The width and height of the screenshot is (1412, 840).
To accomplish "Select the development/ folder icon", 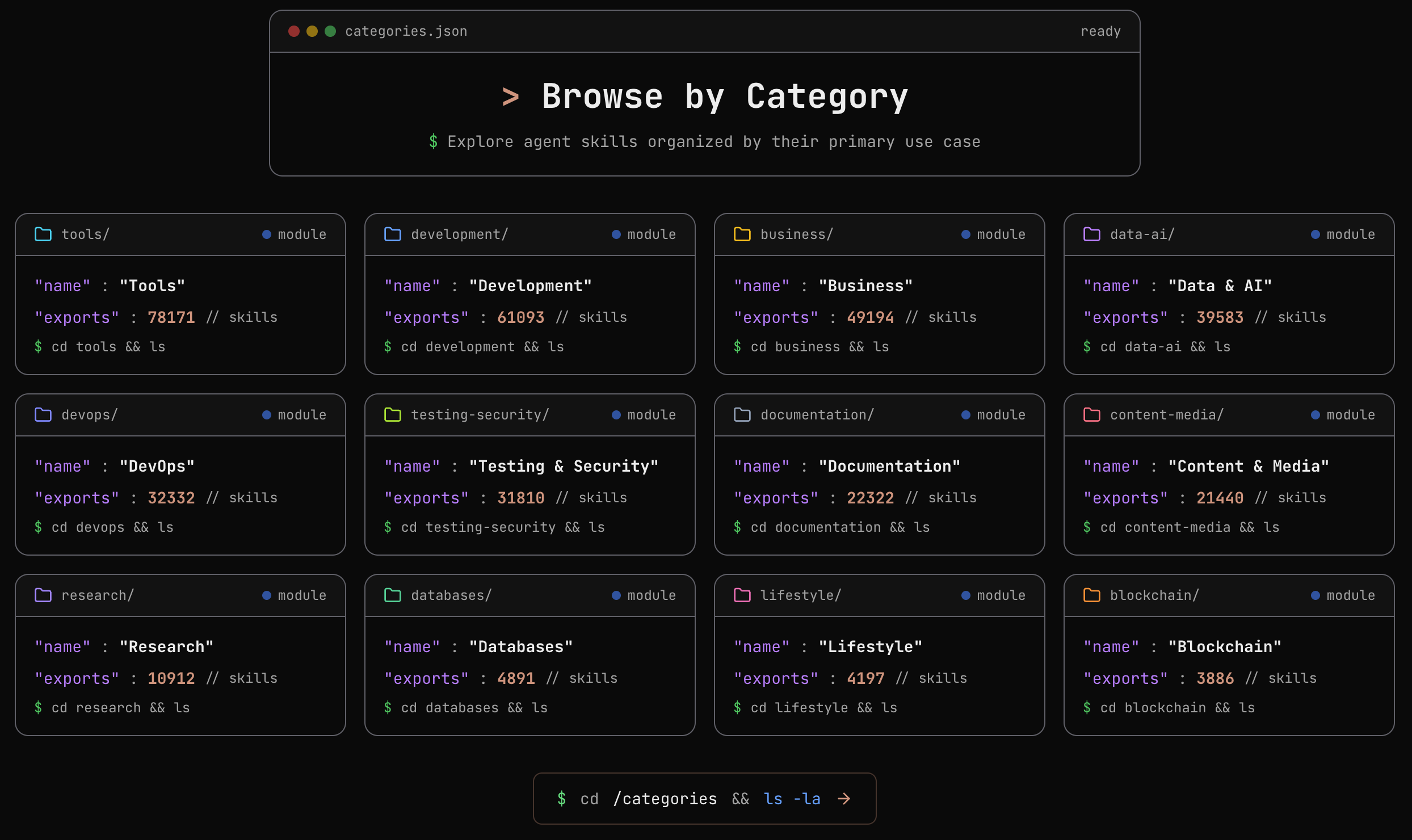I will (x=393, y=234).
